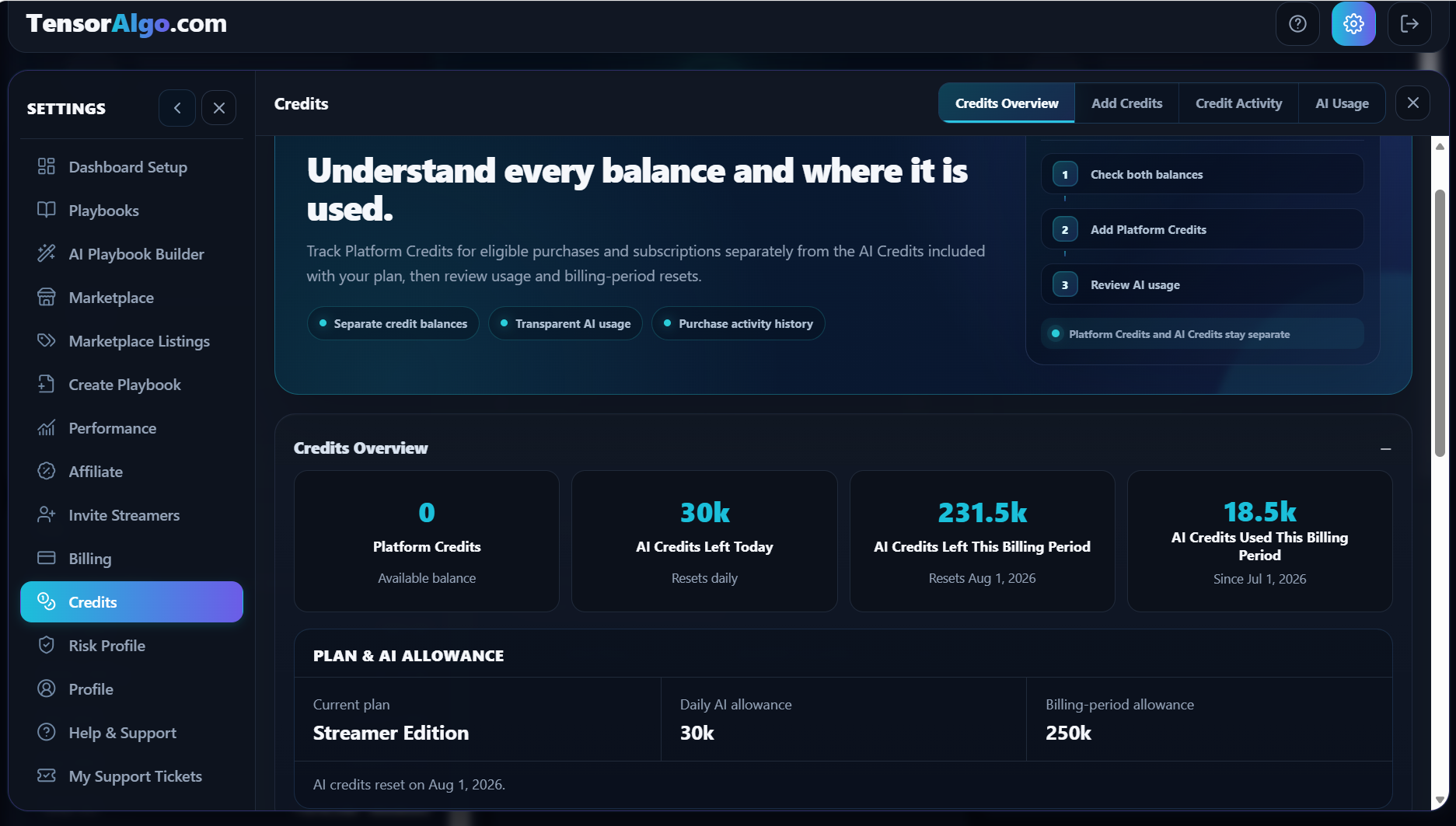Click the Daily AI allowance 30k value
Screen dimensions: 1456x826
pos(697,733)
